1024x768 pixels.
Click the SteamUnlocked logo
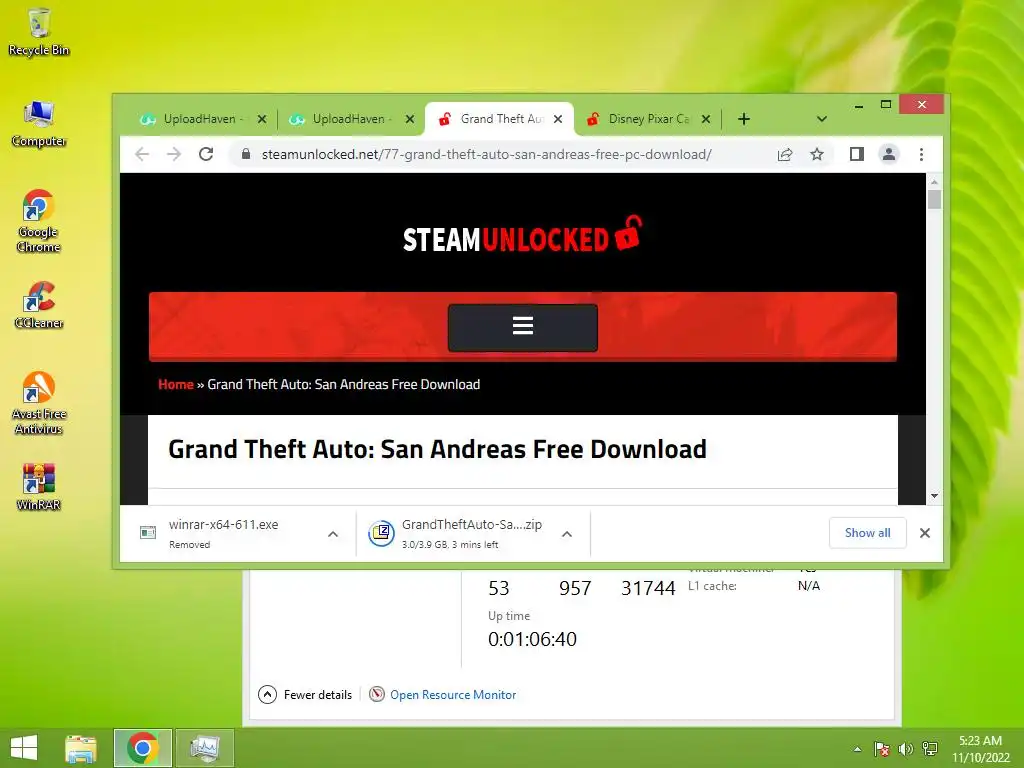click(522, 235)
